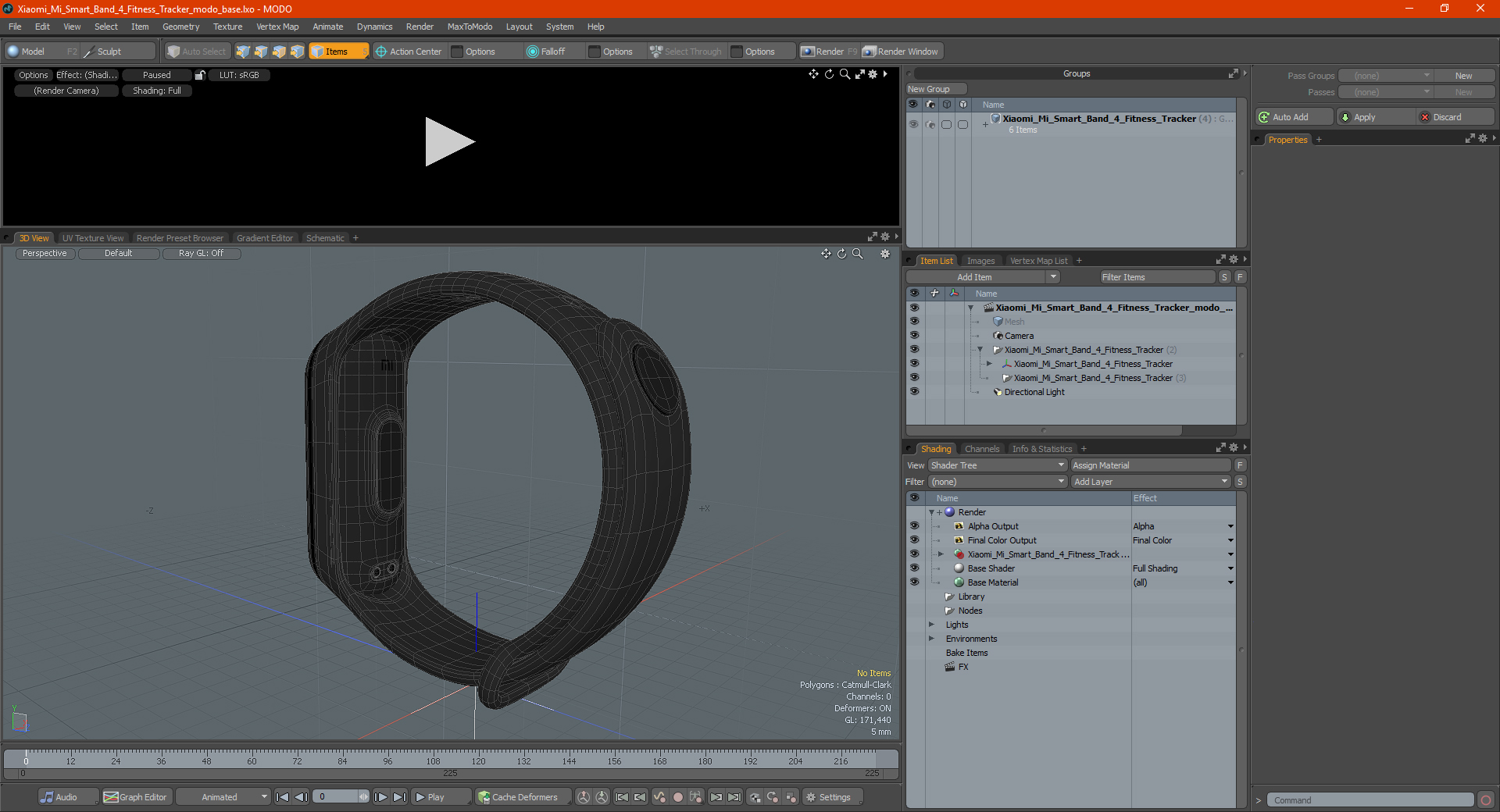
Task: Click the command record button
Action: pos(1486,800)
